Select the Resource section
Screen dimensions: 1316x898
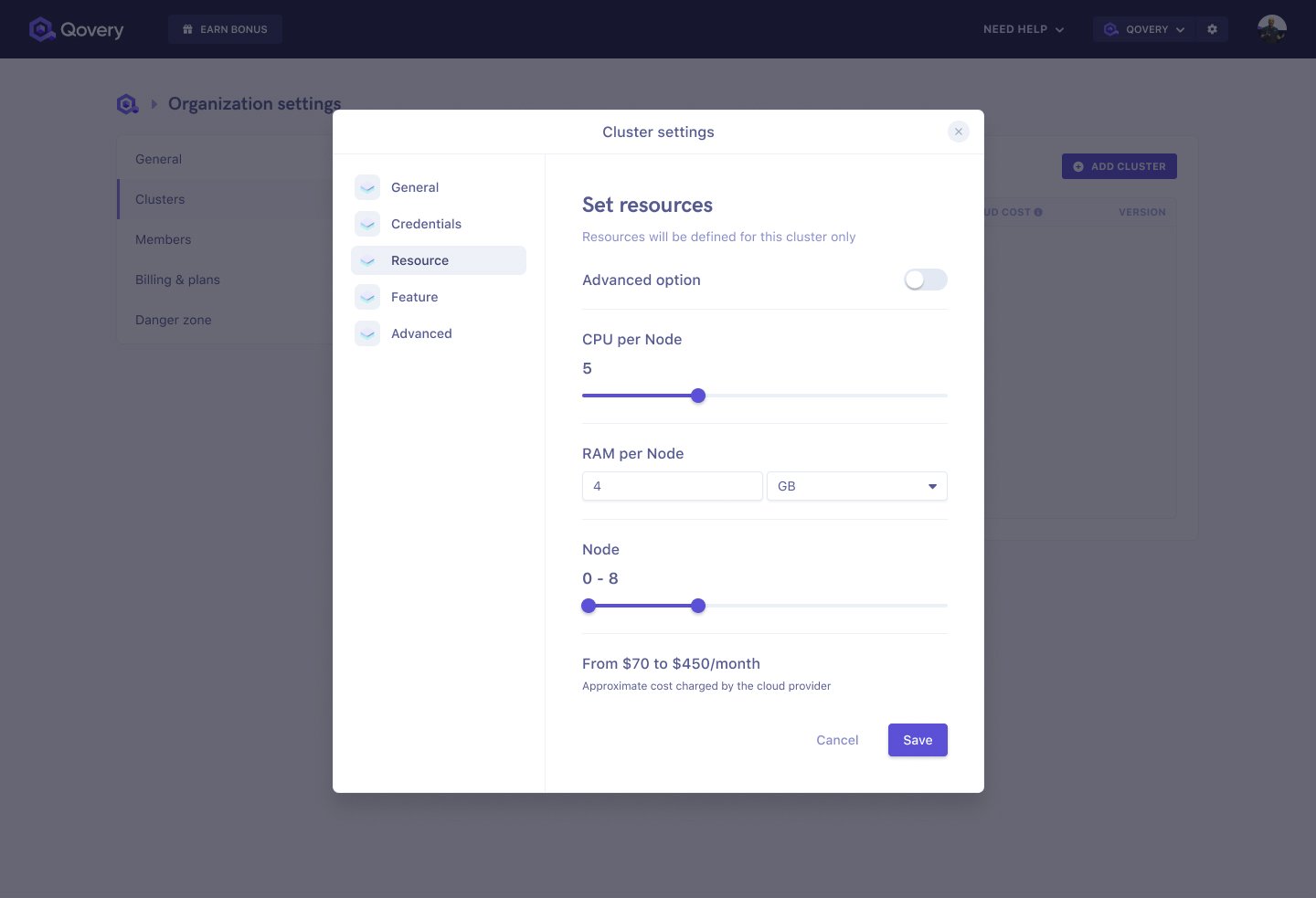pos(439,260)
